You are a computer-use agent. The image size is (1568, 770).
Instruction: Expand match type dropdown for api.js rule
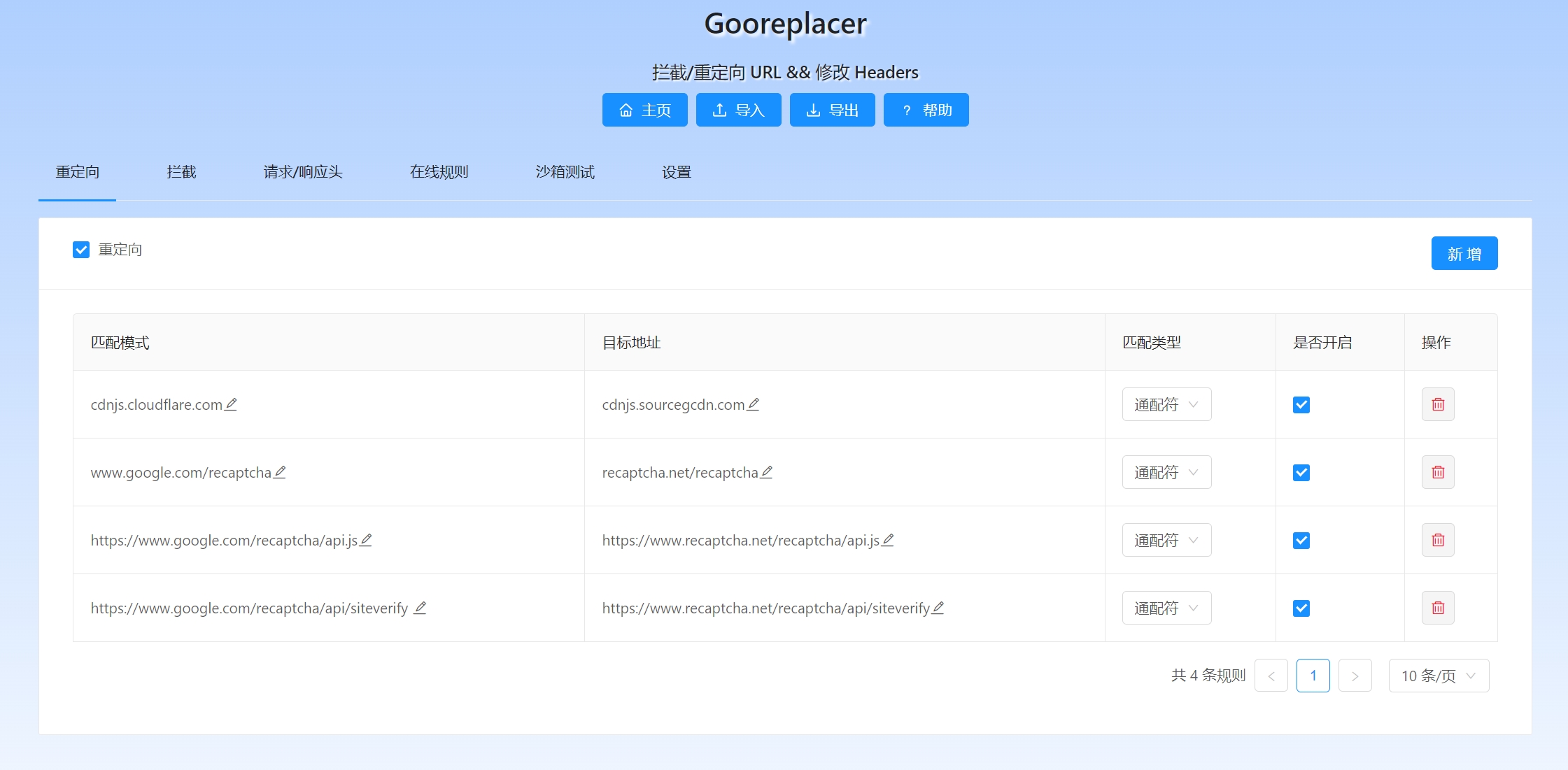1166,540
